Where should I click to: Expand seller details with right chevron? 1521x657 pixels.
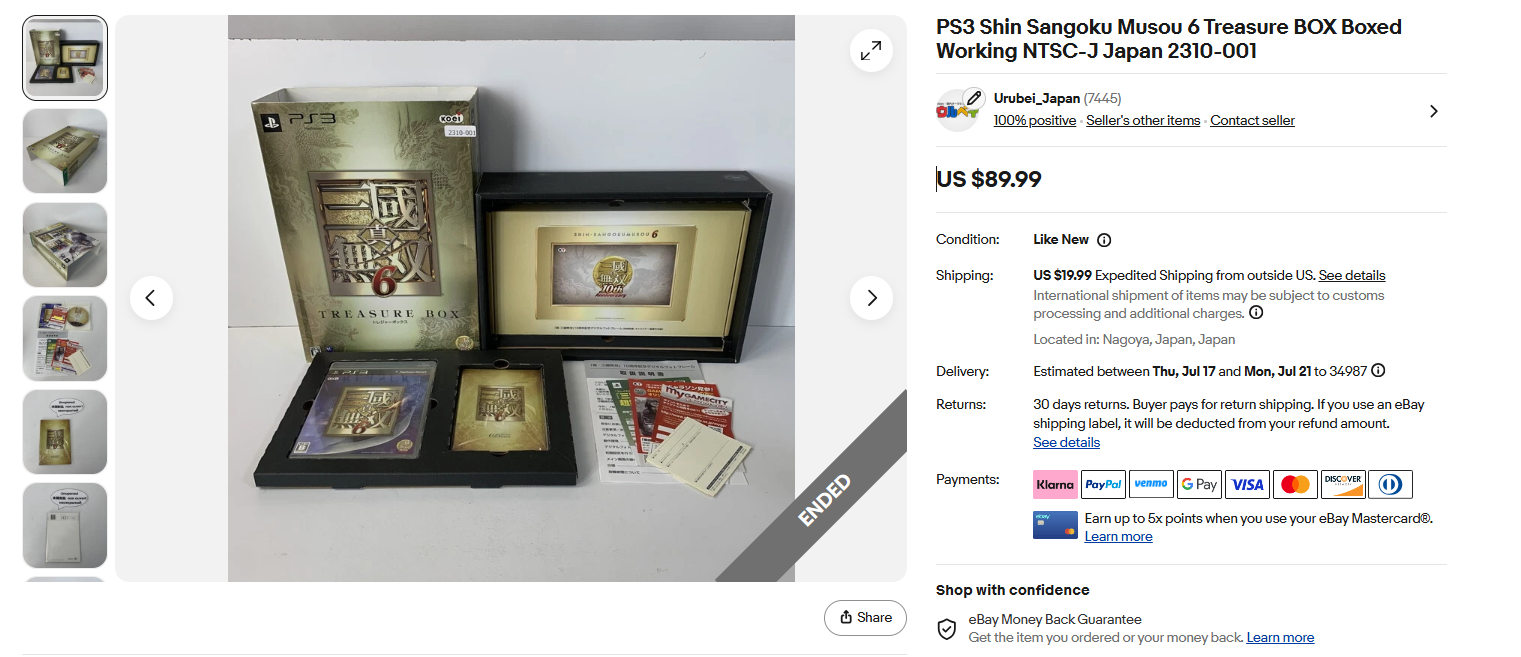click(1433, 111)
